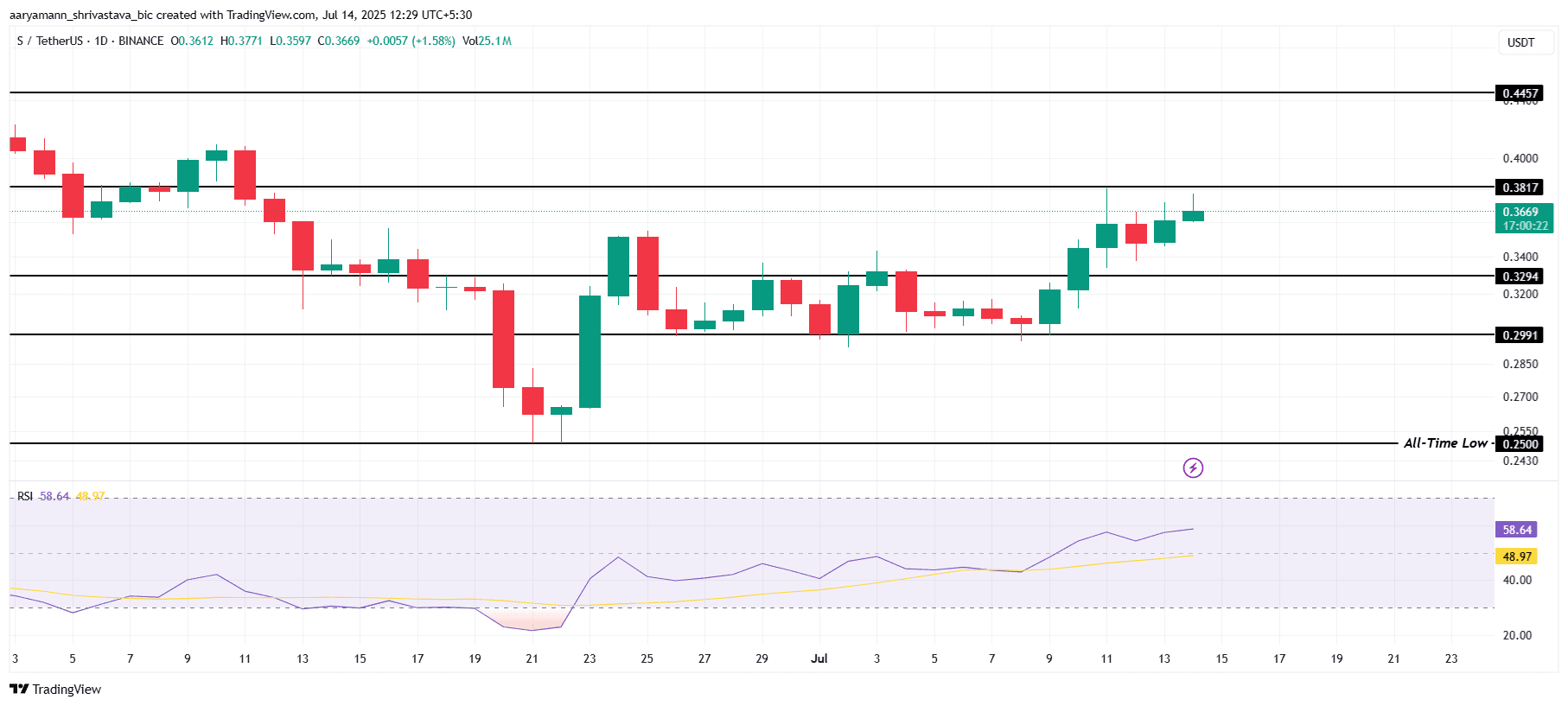Click the Vol 25.1M readout in the header
Image resolution: width=1568 pixels, height=706 pixels.
[x=487, y=41]
